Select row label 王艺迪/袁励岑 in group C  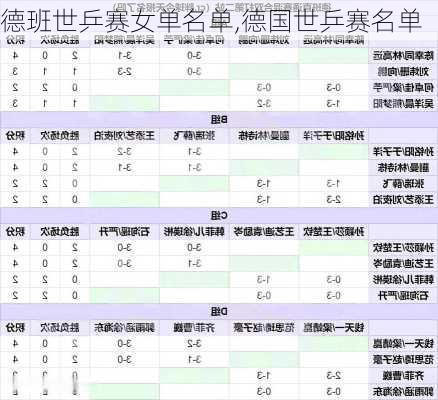(x=403, y=263)
